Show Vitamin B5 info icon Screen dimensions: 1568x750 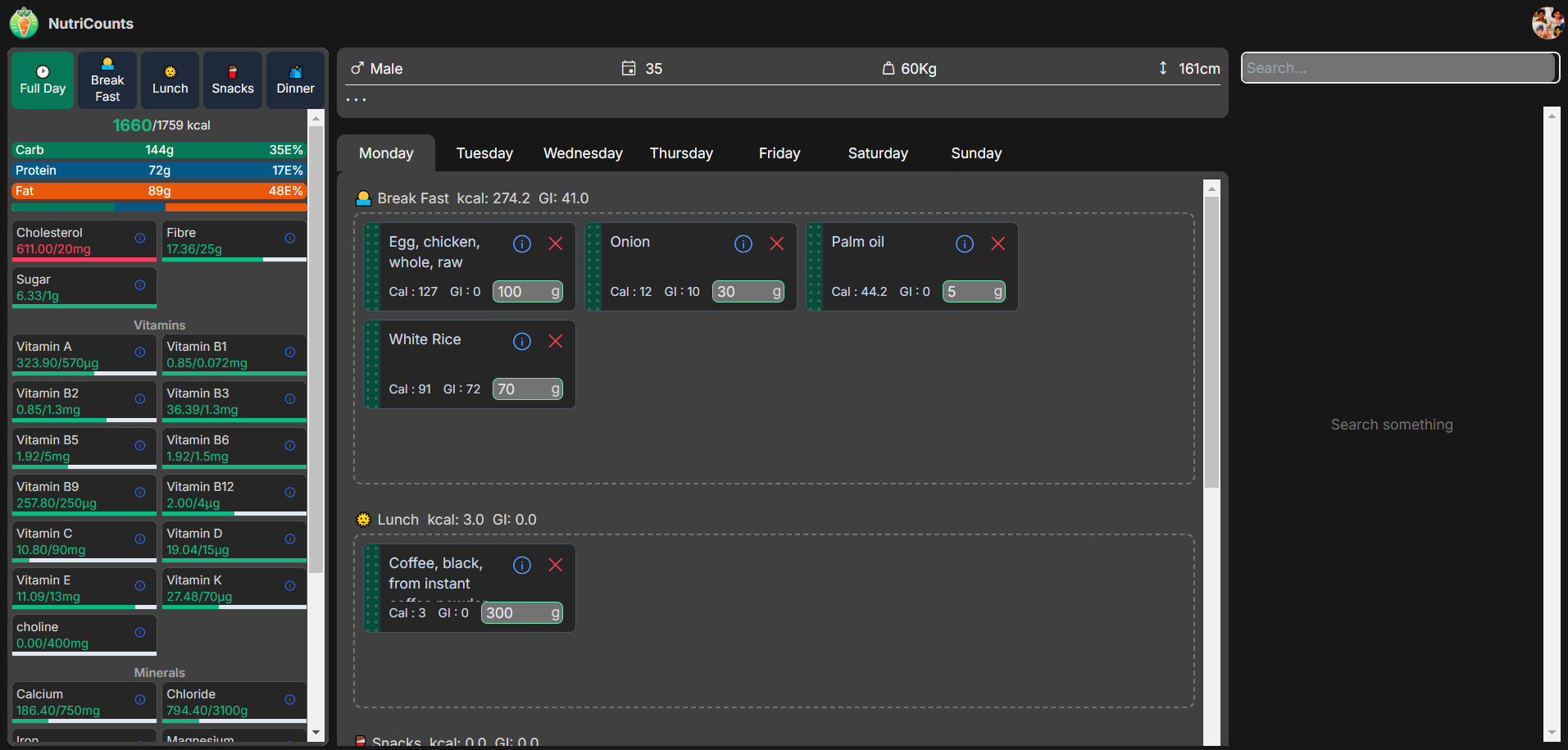coord(140,446)
